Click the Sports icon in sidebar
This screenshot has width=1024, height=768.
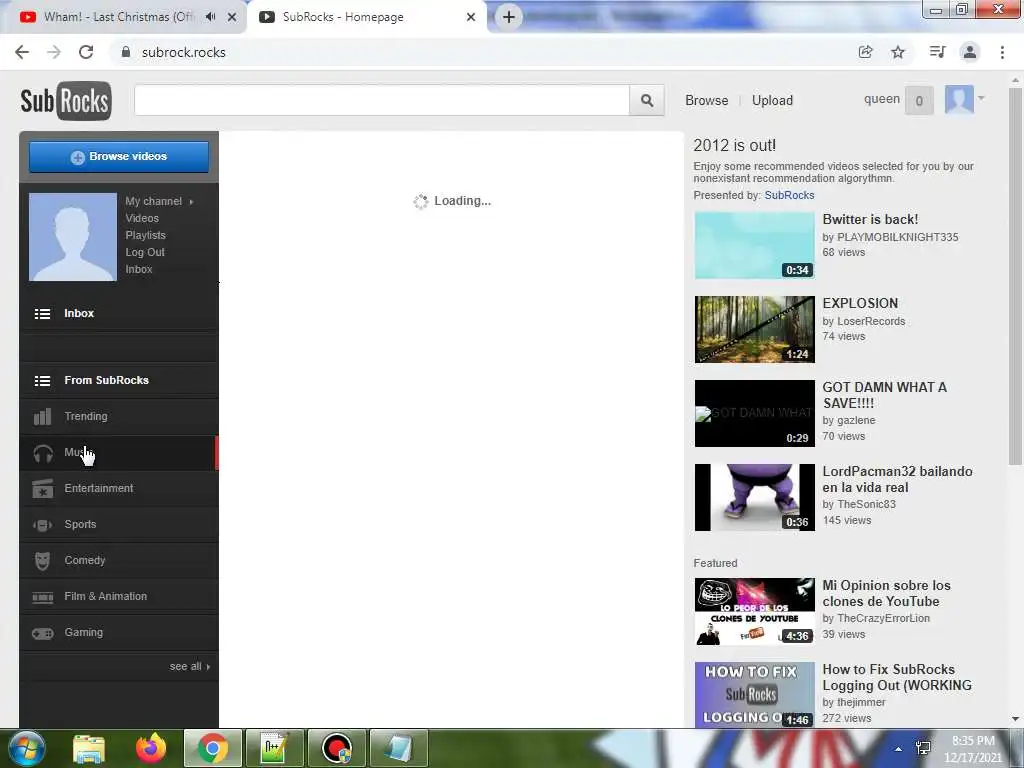click(x=43, y=524)
